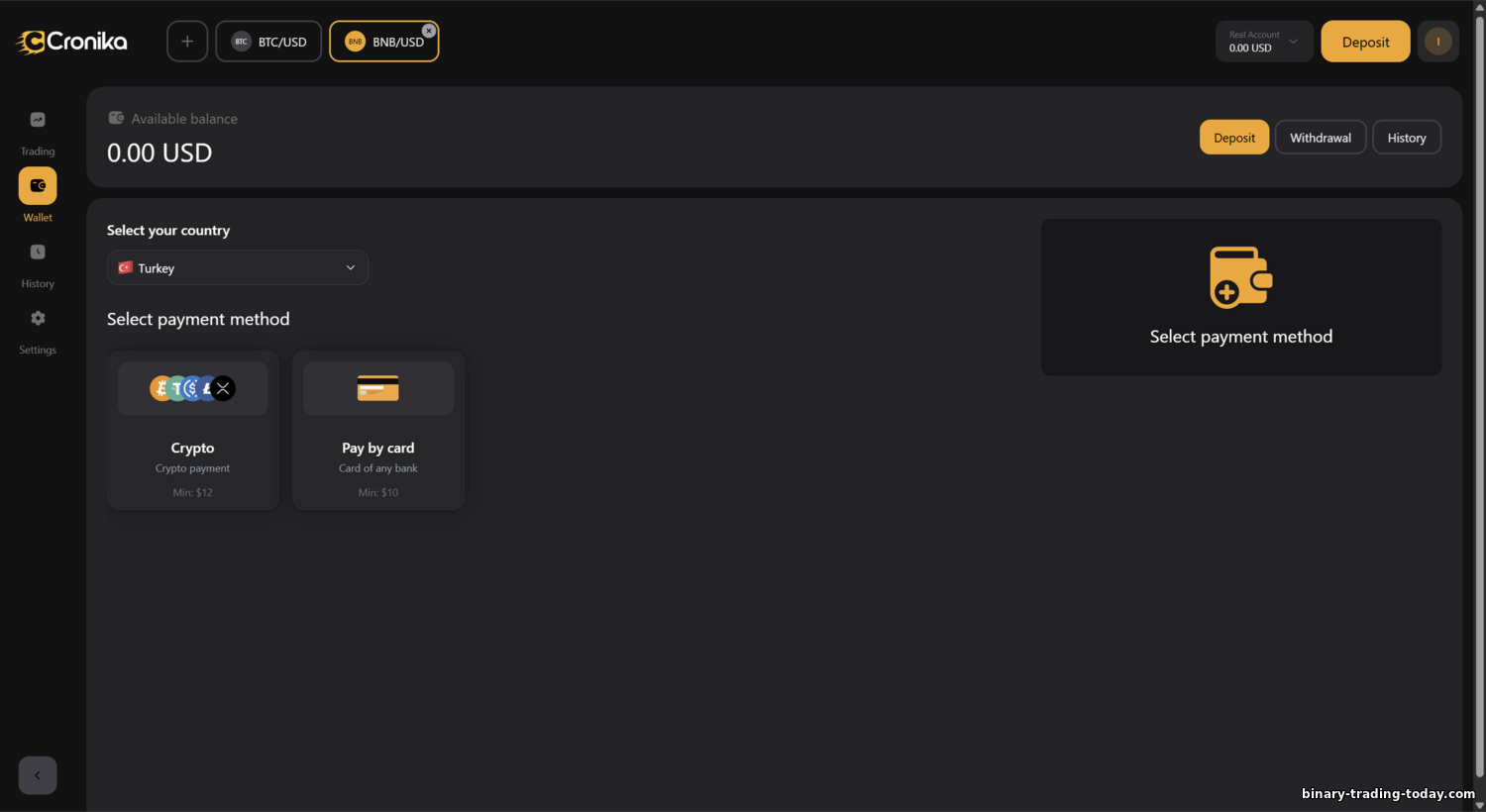Click the Cronika logo

(x=72, y=42)
